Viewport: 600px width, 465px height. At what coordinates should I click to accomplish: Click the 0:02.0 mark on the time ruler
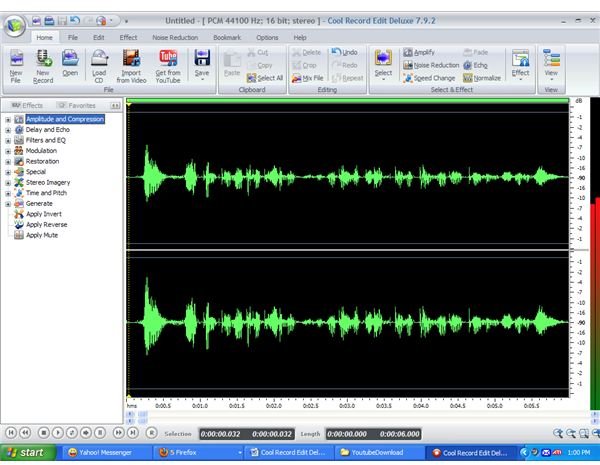pos(274,406)
